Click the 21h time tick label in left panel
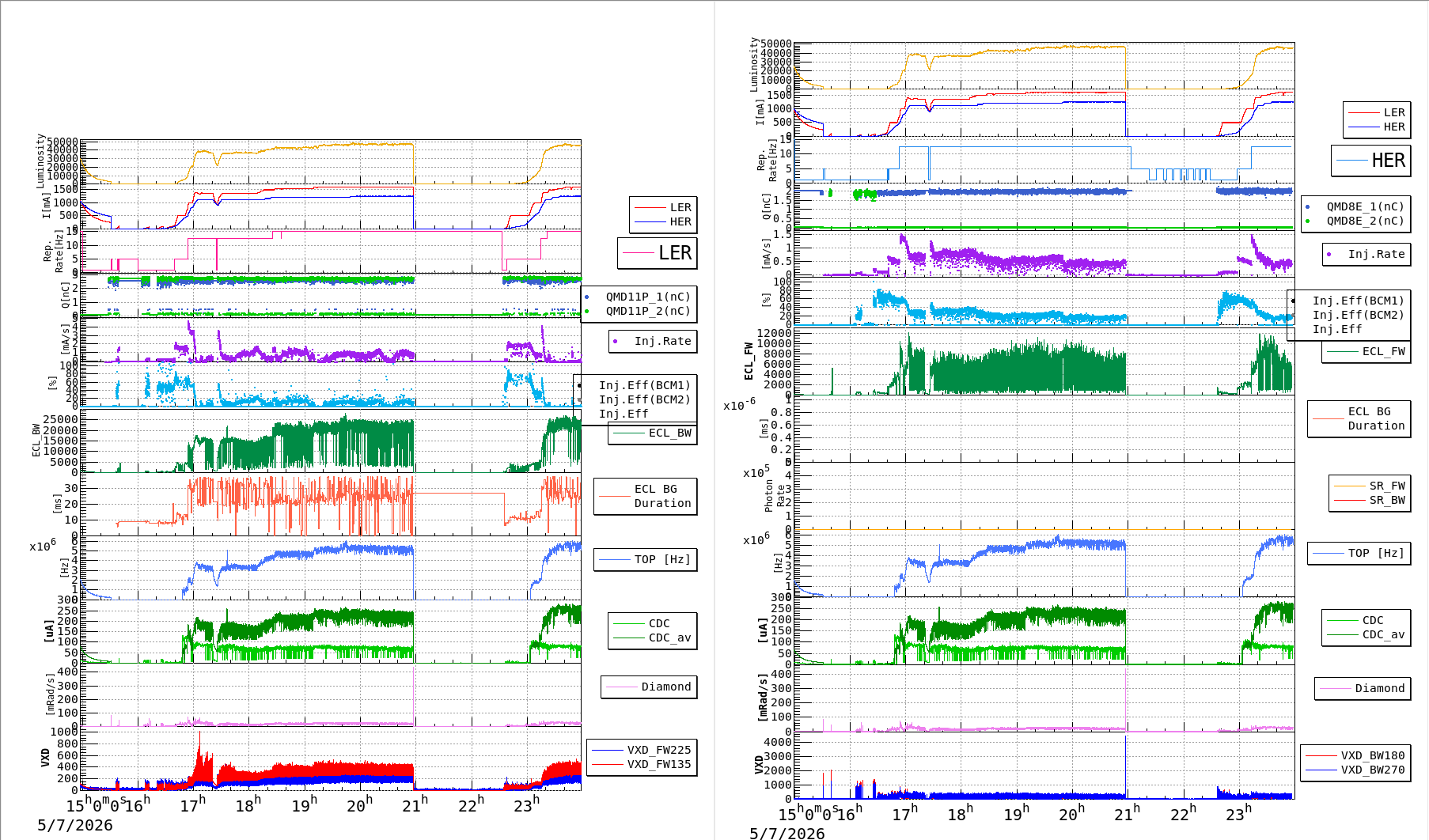This screenshot has height=840, width=1429. coord(415,804)
